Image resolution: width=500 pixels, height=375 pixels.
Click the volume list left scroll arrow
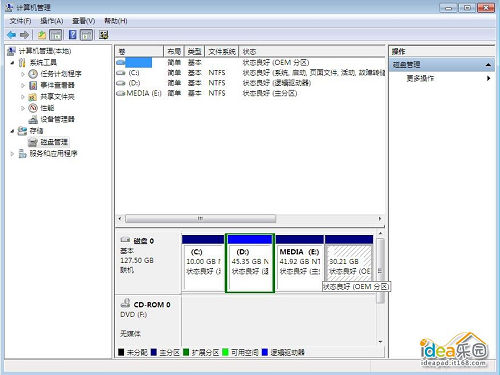120,219
